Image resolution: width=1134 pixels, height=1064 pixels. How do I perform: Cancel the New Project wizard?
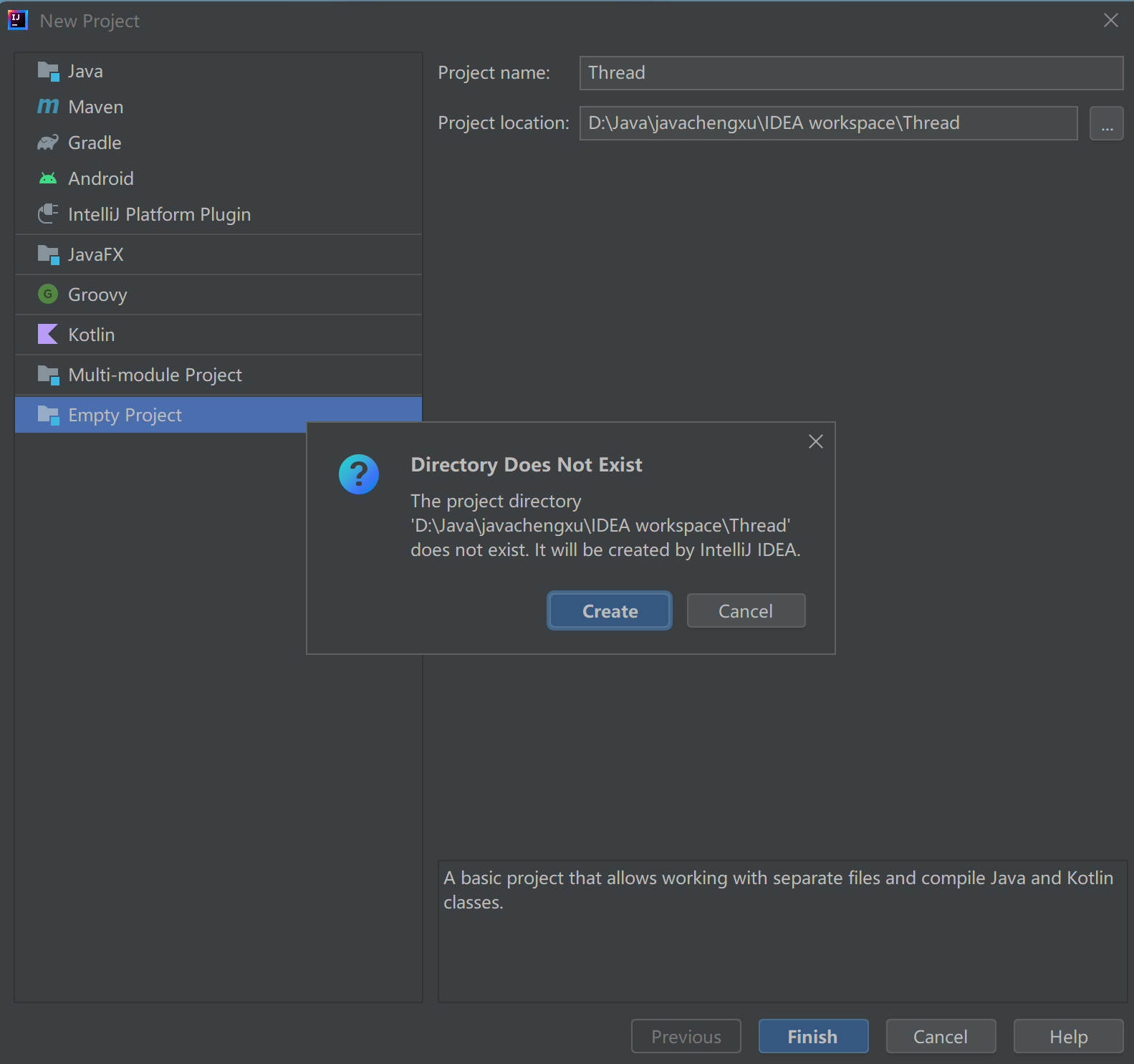[x=941, y=1037]
